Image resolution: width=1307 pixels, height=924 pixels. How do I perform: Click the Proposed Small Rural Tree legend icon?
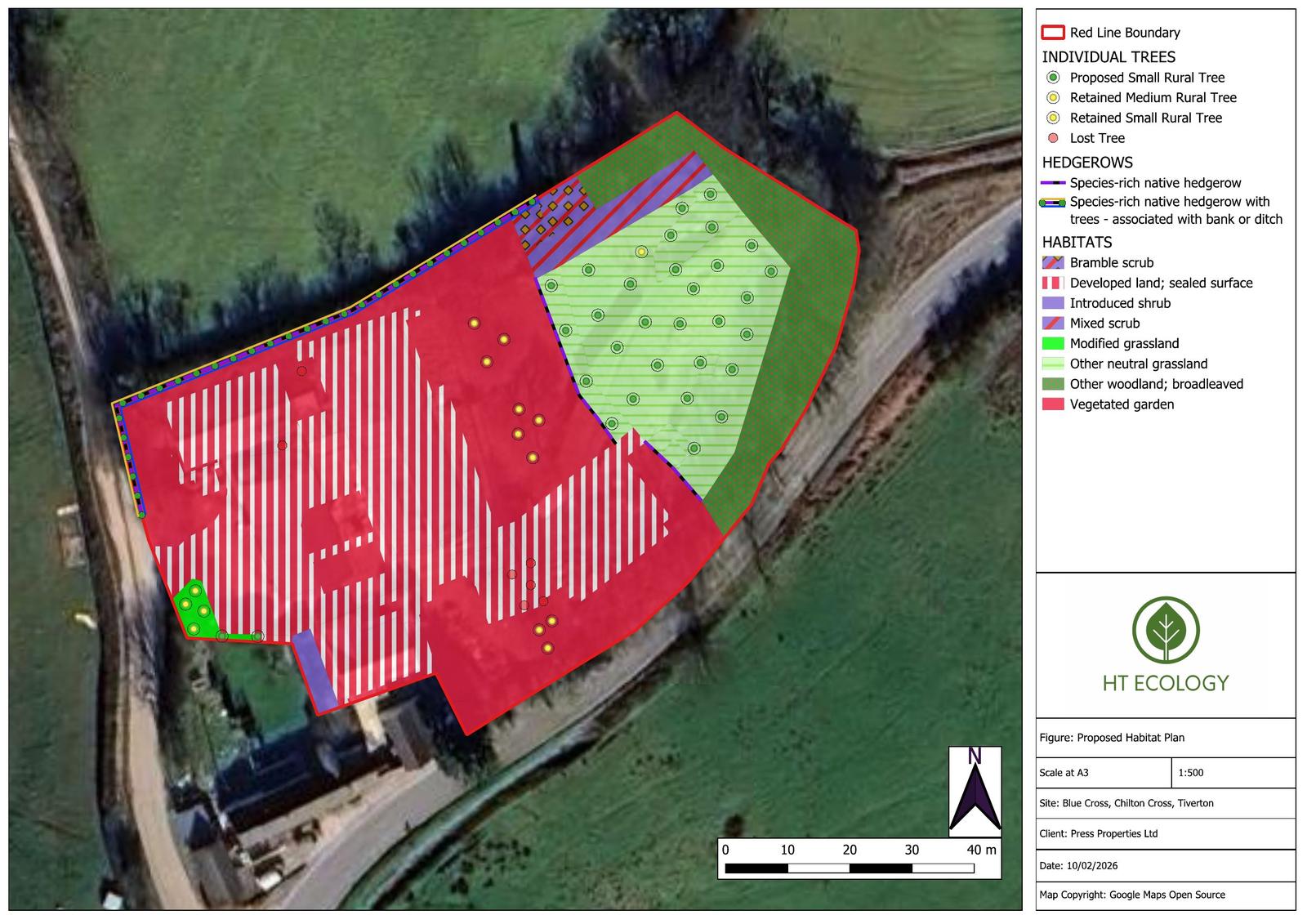1053,78
